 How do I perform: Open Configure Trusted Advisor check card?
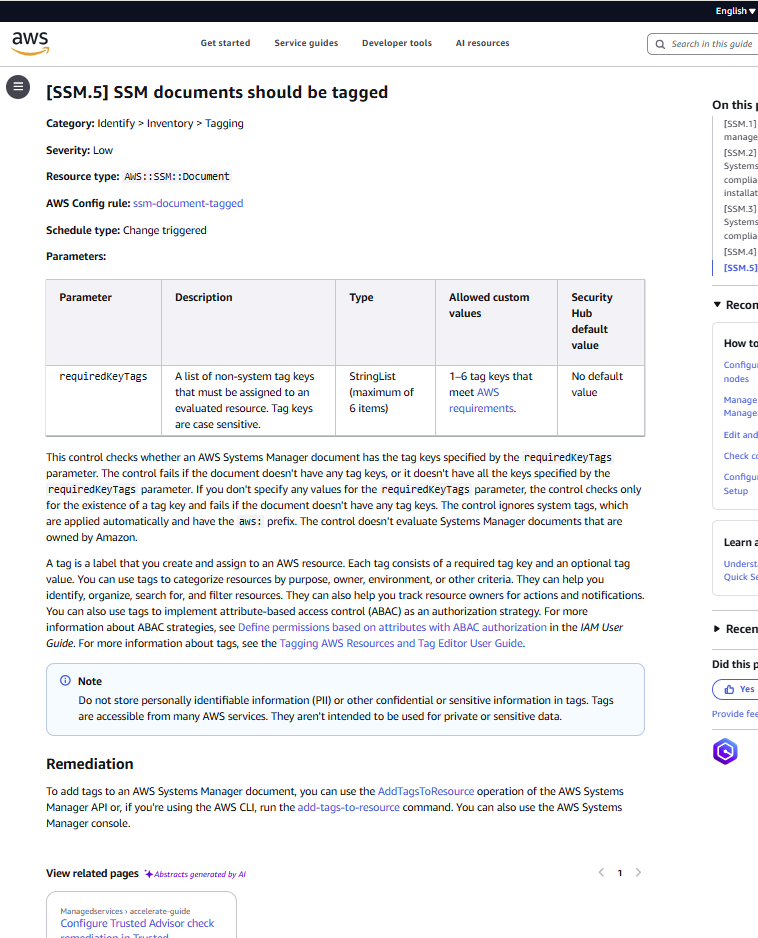pos(137,923)
